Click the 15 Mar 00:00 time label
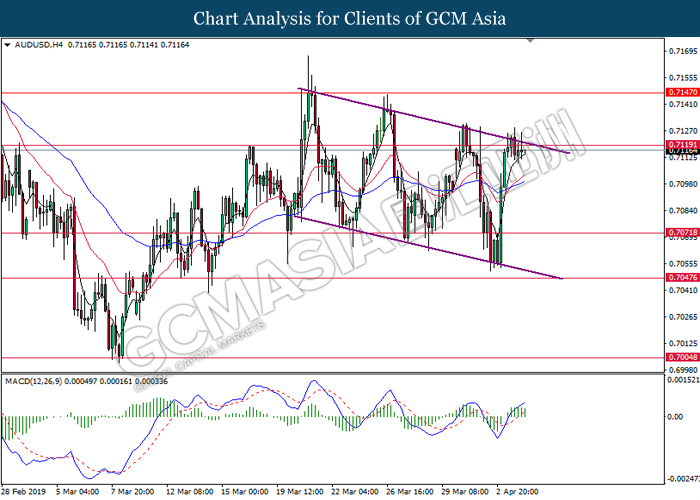Image resolution: width=700 pixels, height=500 pixels. [245, 492]
